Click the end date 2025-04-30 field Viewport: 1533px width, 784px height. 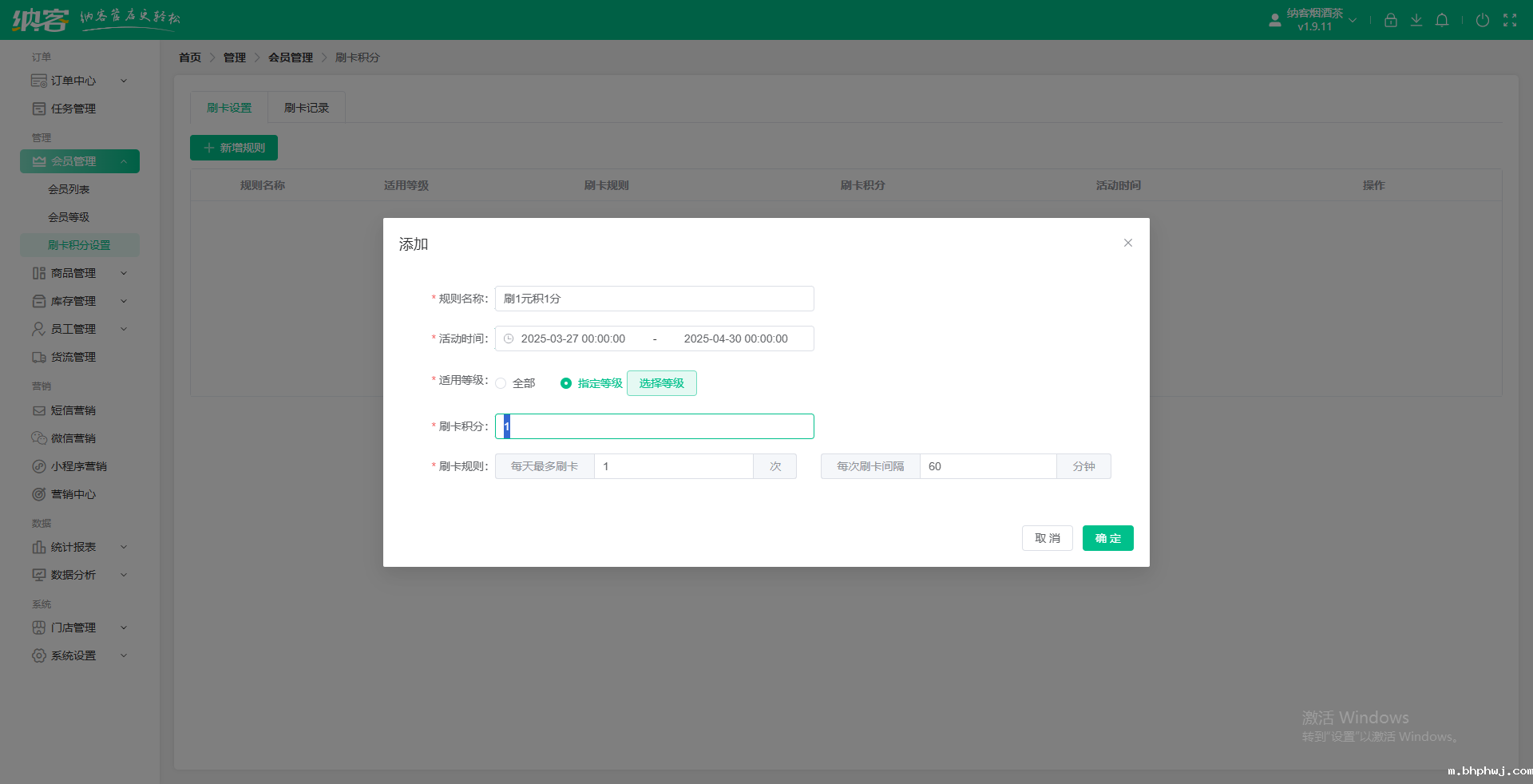pyautogui.click(x=736, y=339)
